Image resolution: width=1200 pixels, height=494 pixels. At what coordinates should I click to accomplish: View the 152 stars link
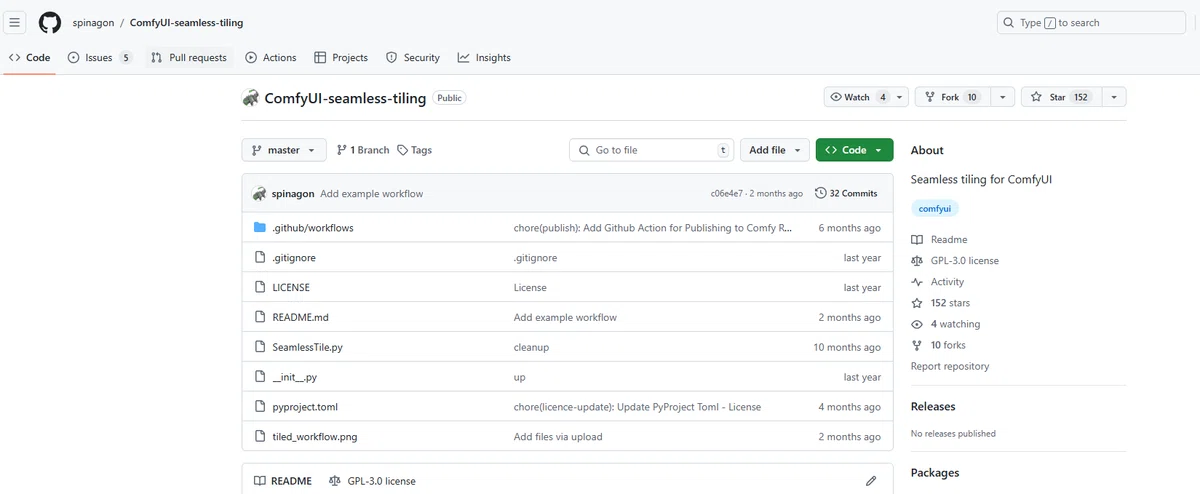click(x=940, y=303)
